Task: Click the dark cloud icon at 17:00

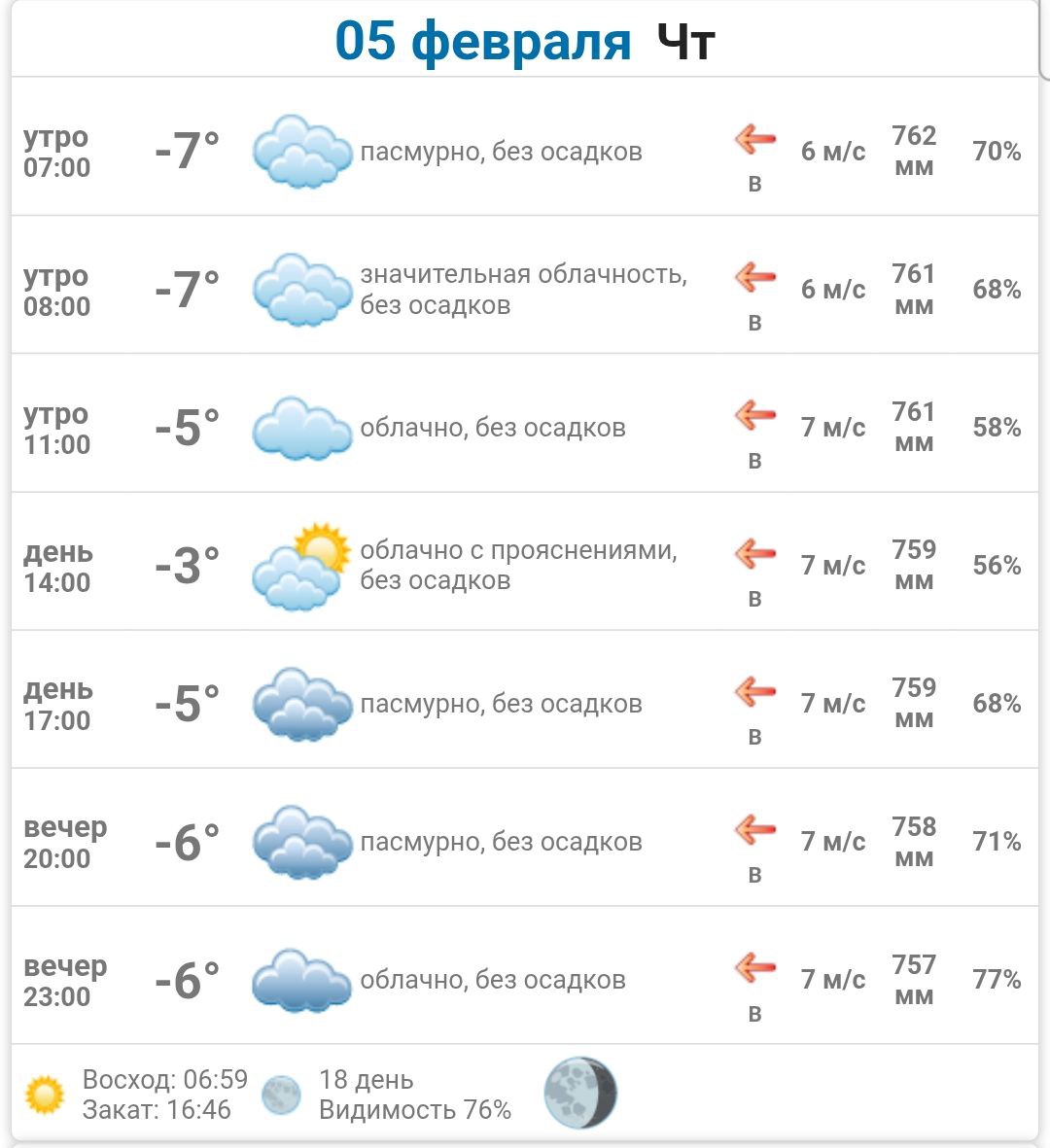Action: point(301,704)
